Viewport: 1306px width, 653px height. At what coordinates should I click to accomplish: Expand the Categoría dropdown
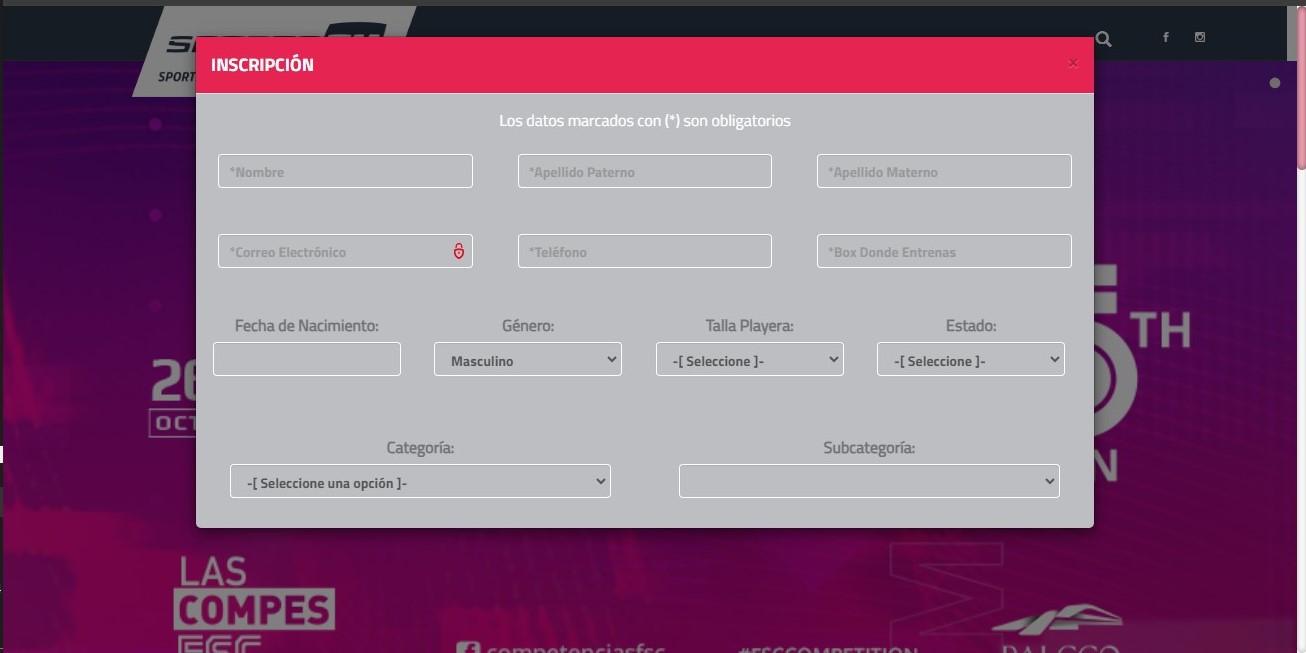tap(420, 482)
